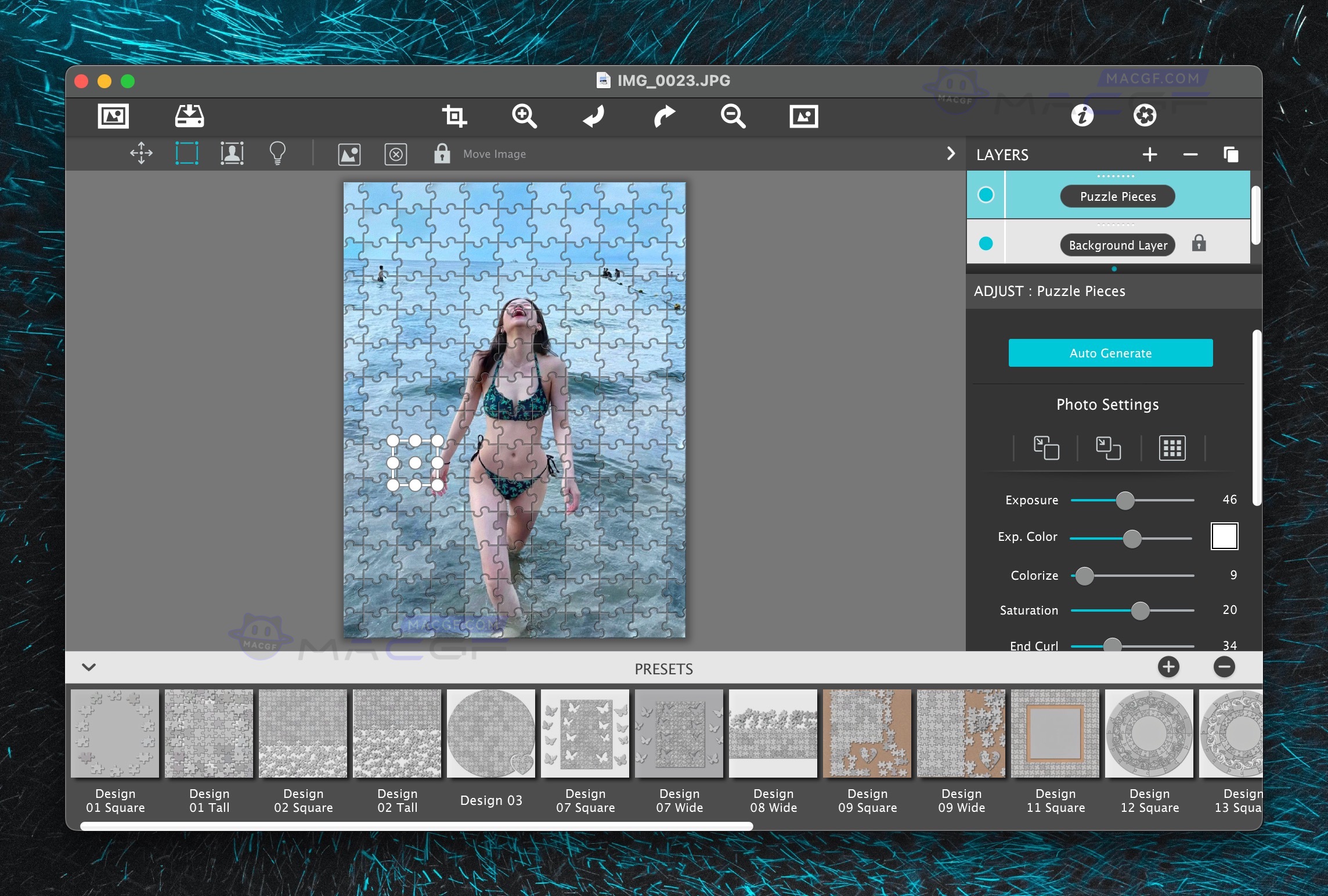Expand the toolbar options with the right chevron
This screenshot has width=1328, height=896.
point(950,153)
